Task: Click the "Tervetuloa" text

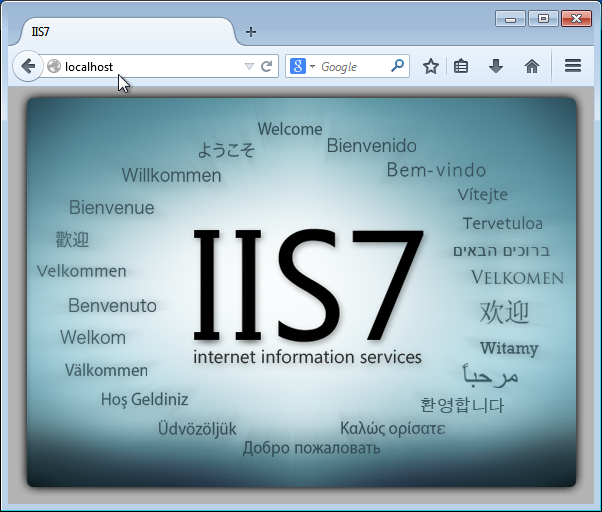Action: pos(503,223)
